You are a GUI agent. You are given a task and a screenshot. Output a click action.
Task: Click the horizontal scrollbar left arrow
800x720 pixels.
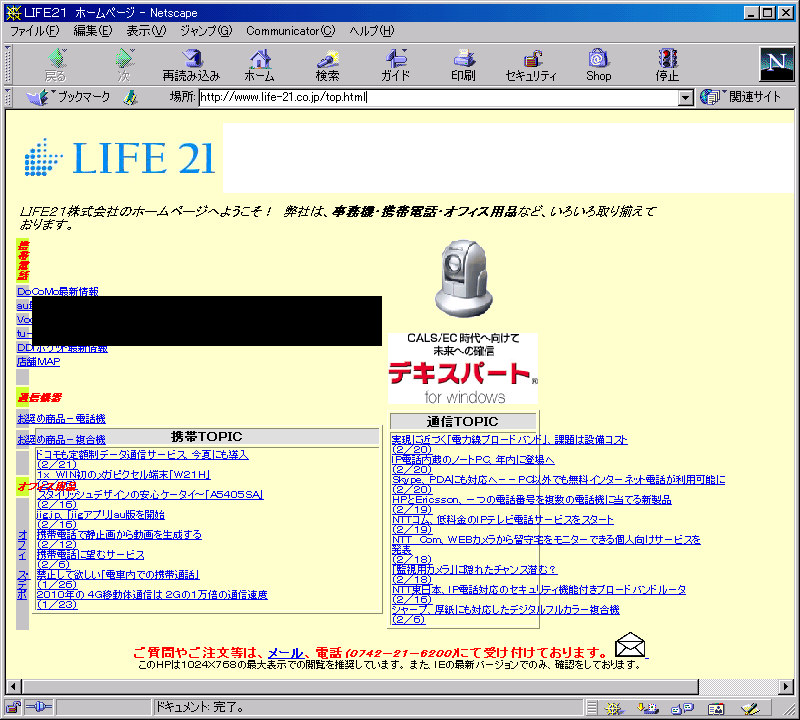click(x=14, y=686)
